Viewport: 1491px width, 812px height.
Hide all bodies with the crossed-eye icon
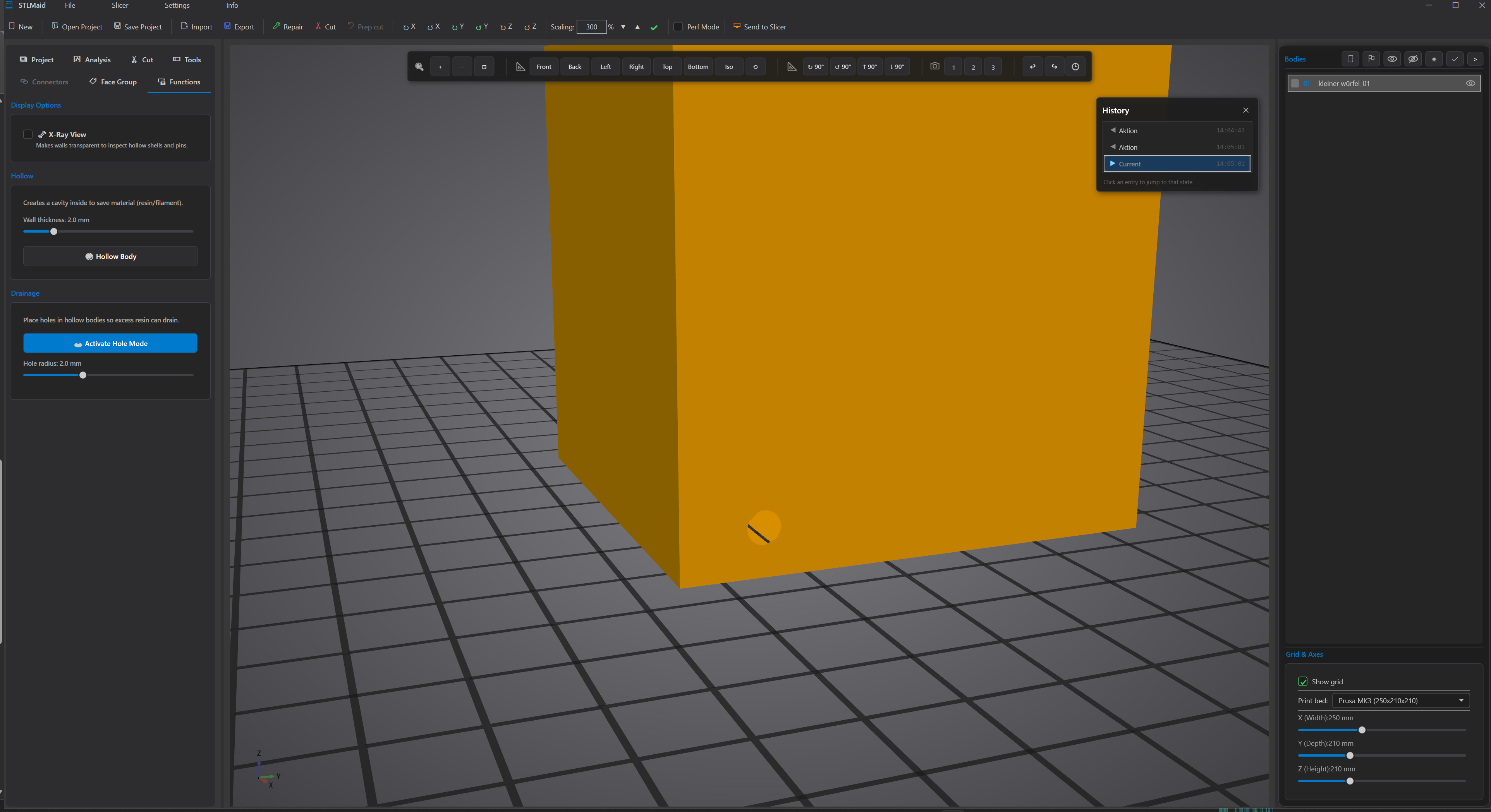click(x=1413, y=59)
